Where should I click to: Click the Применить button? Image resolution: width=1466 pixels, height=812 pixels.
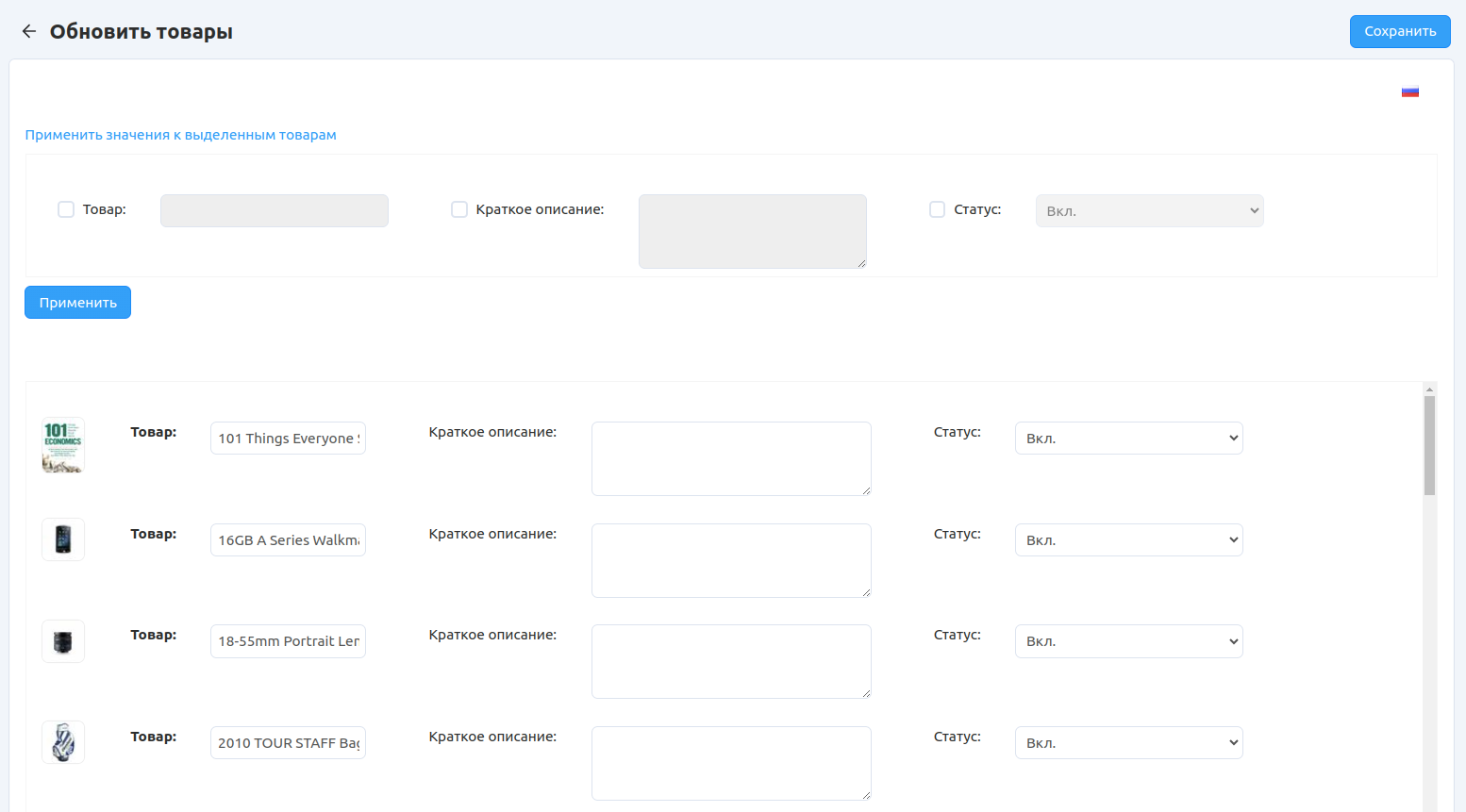point(77,303)
